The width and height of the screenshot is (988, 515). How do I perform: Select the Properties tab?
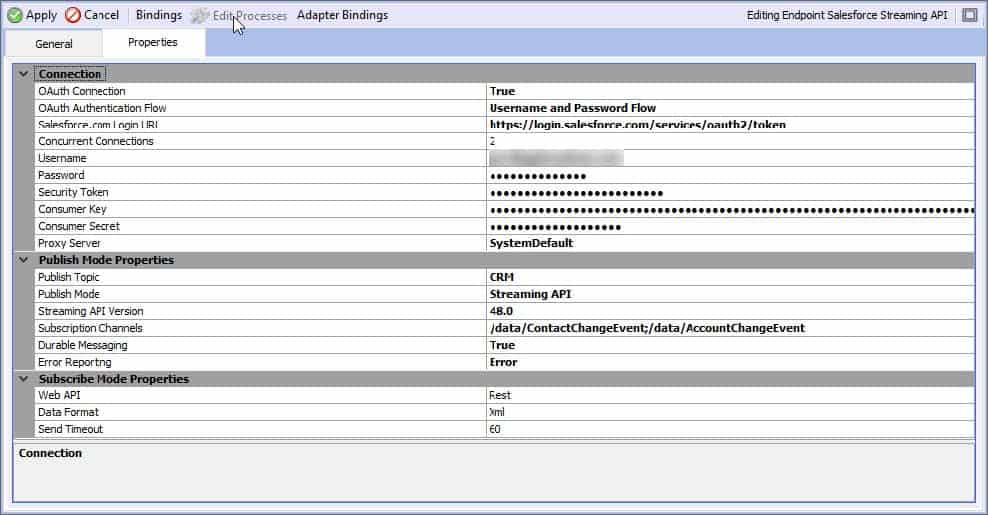point(152,42)
